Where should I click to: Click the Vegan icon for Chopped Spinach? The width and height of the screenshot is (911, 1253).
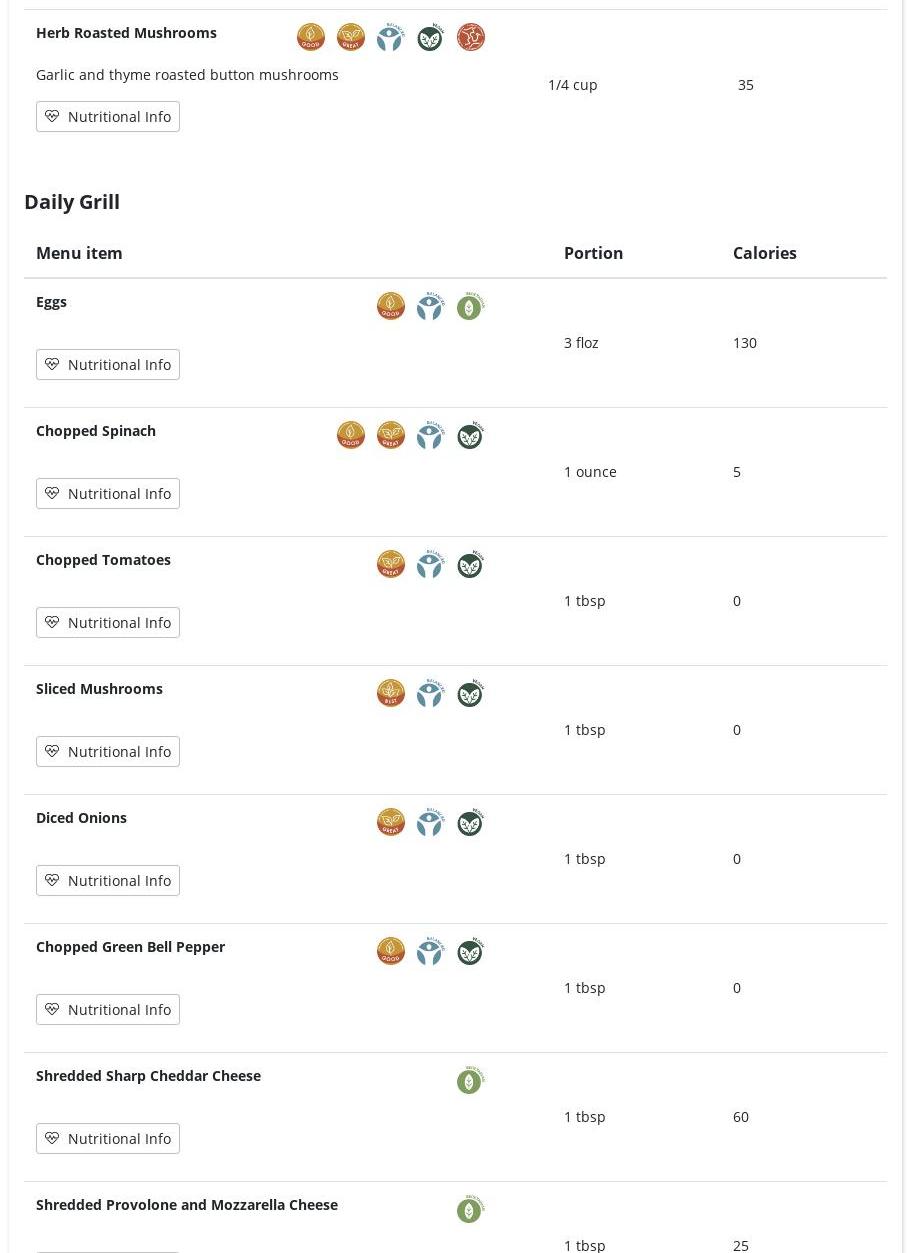(470, 436)
